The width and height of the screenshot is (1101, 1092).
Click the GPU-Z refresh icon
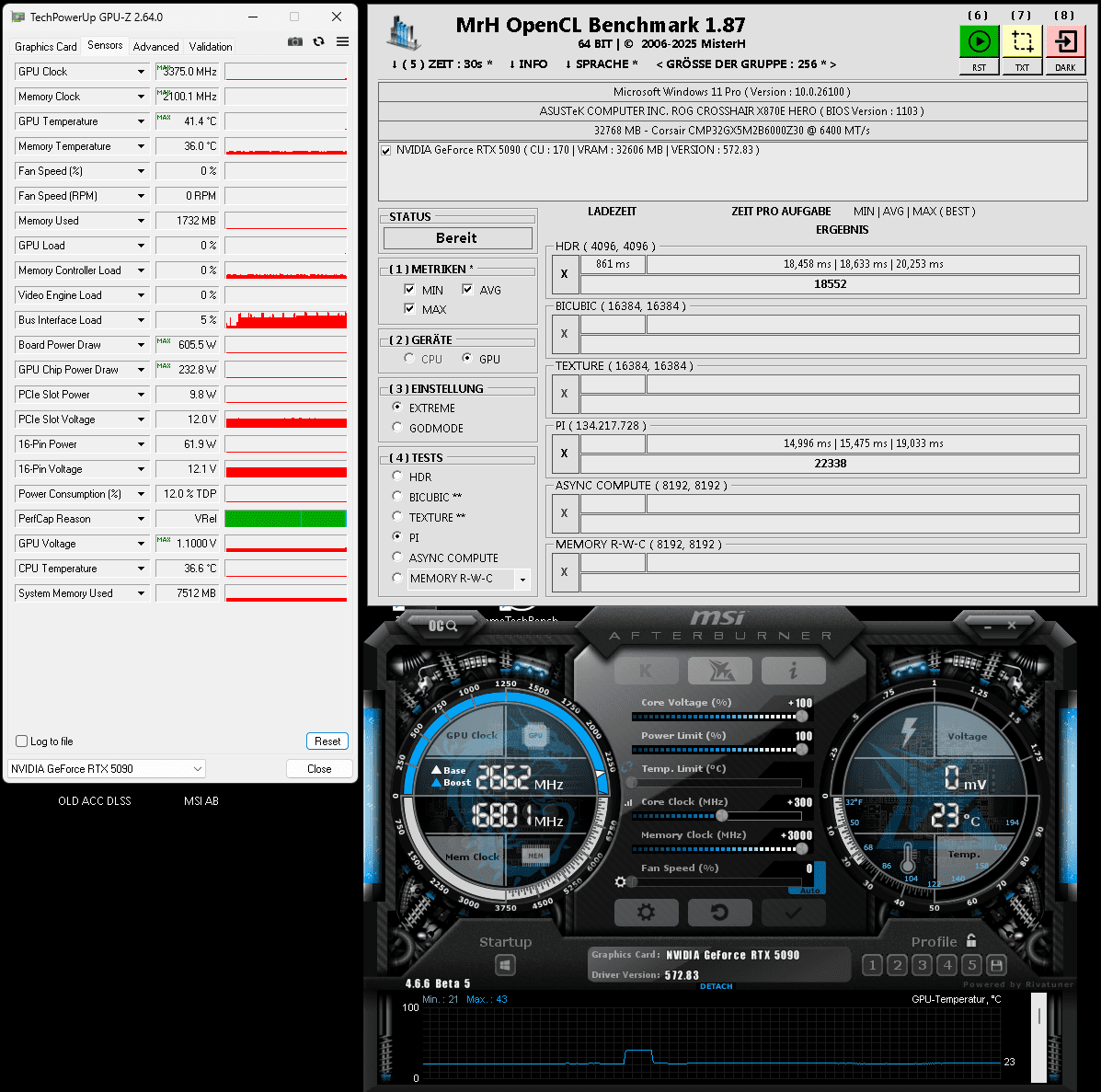(x=319, y=41)
